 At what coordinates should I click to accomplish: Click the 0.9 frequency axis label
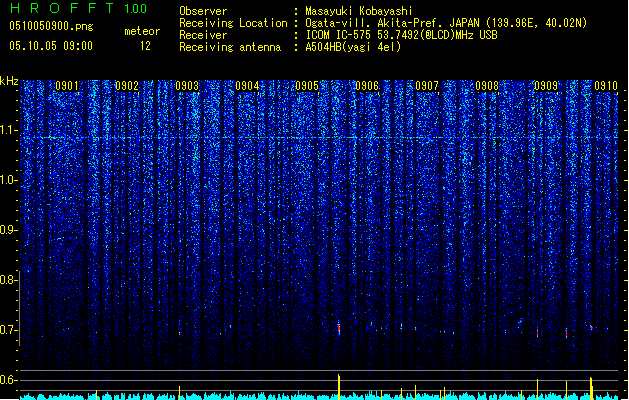[9, 230]
